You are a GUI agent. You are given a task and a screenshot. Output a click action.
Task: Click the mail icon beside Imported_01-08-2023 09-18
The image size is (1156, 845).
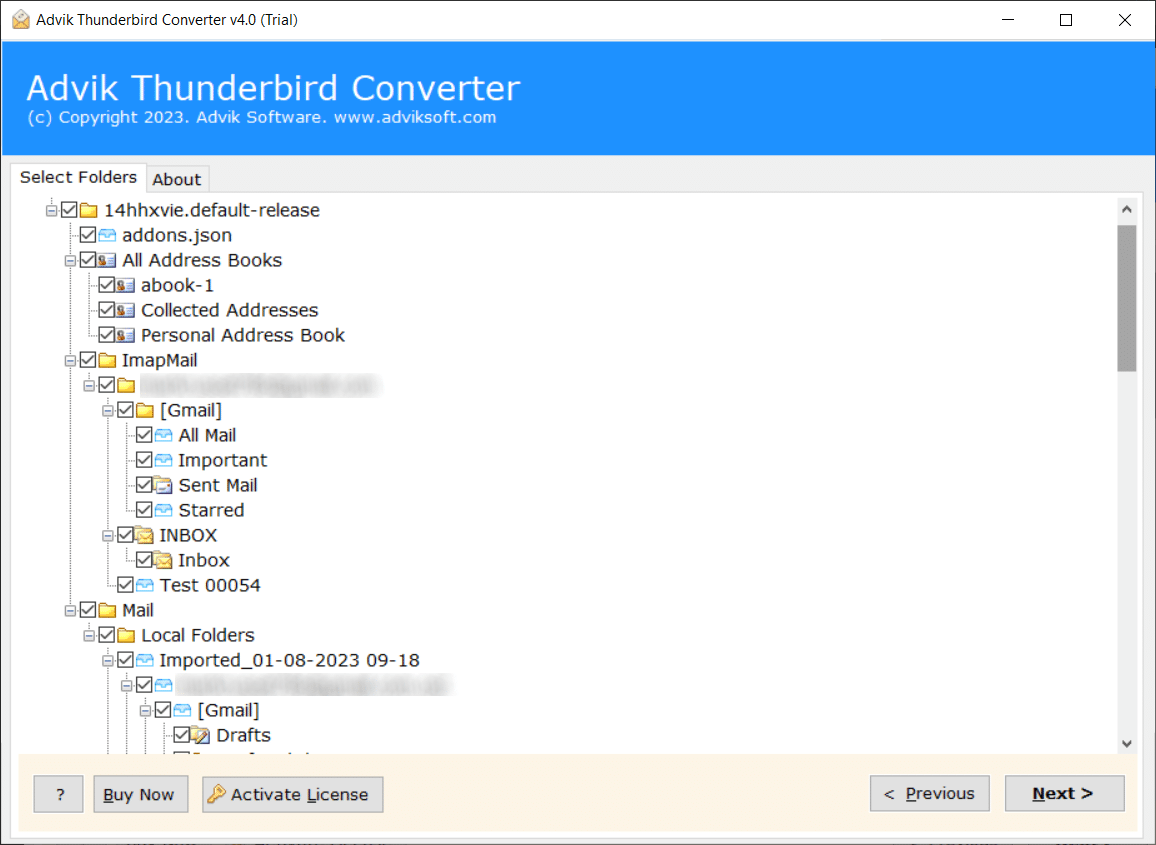pos(145,661)
